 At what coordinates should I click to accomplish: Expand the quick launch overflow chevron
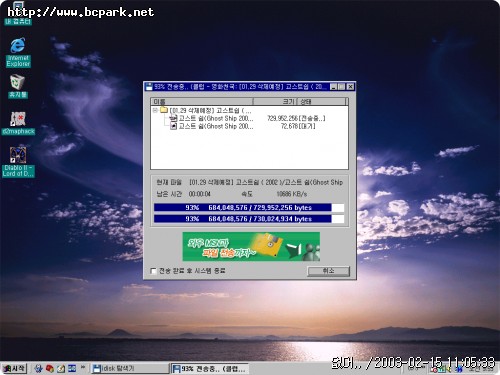click(83, 367)
